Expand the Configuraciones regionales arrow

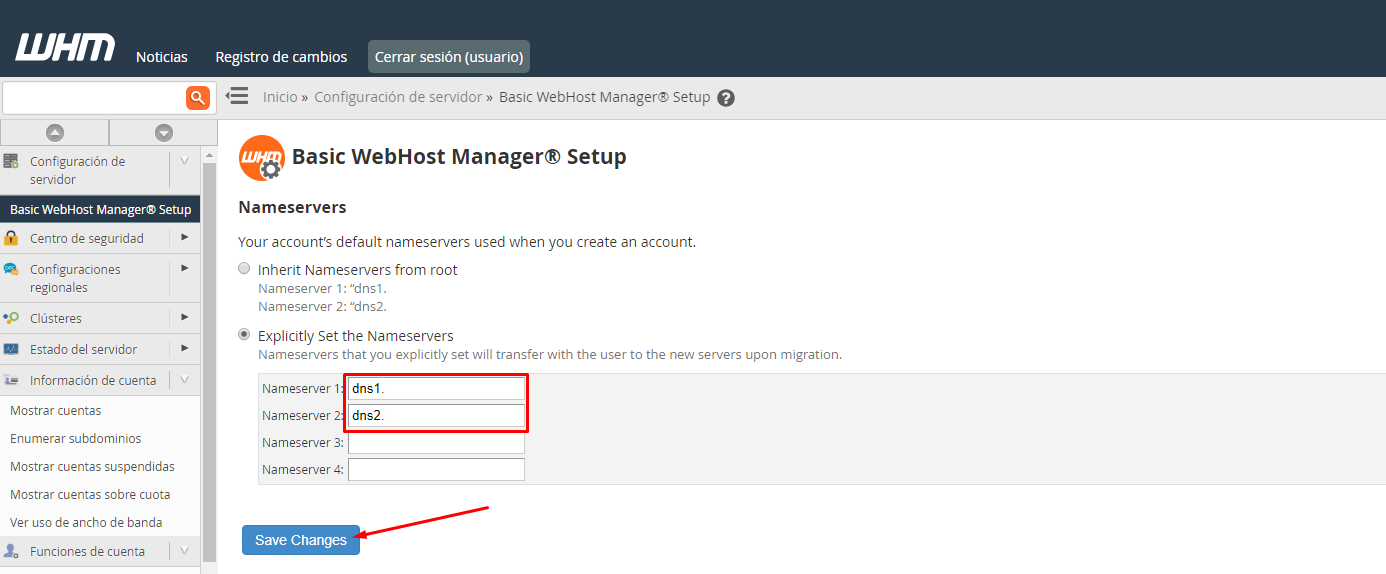(184, 269)
